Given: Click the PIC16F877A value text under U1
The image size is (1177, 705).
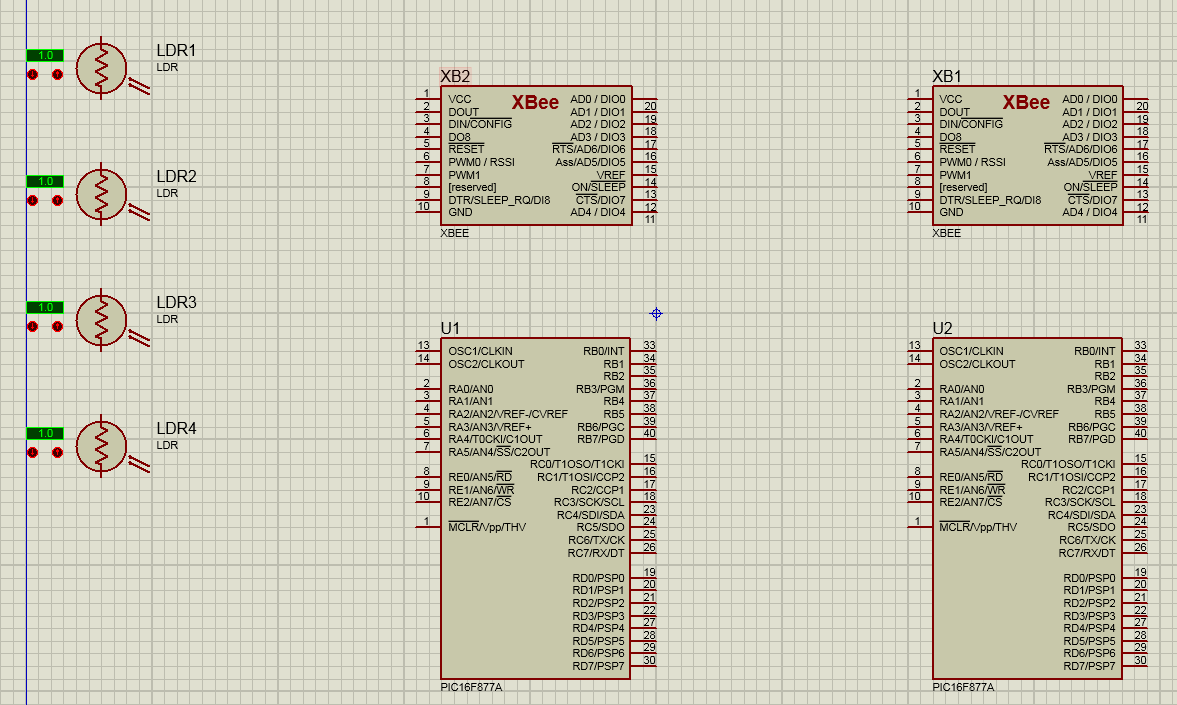Looking at the screenshot, I should coord(471,687).
